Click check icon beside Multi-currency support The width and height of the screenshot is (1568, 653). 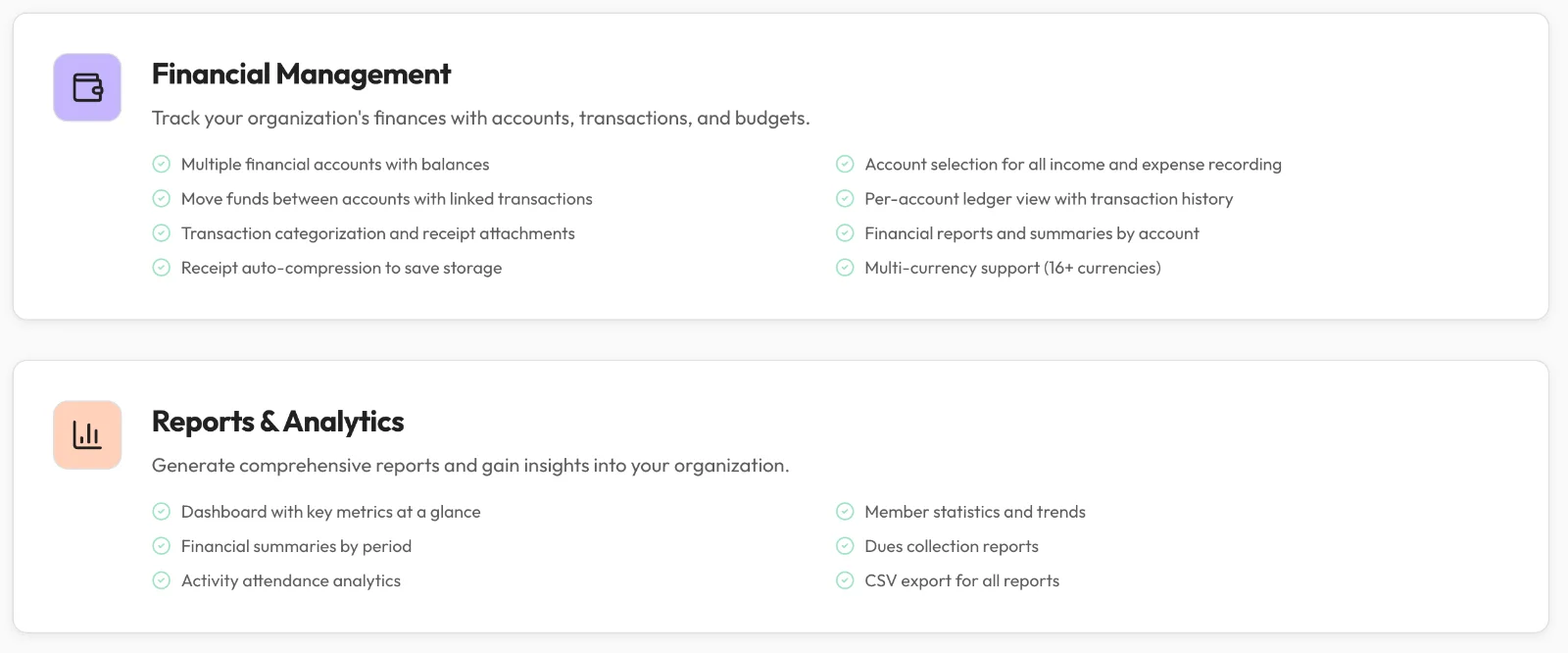(845, 268)
